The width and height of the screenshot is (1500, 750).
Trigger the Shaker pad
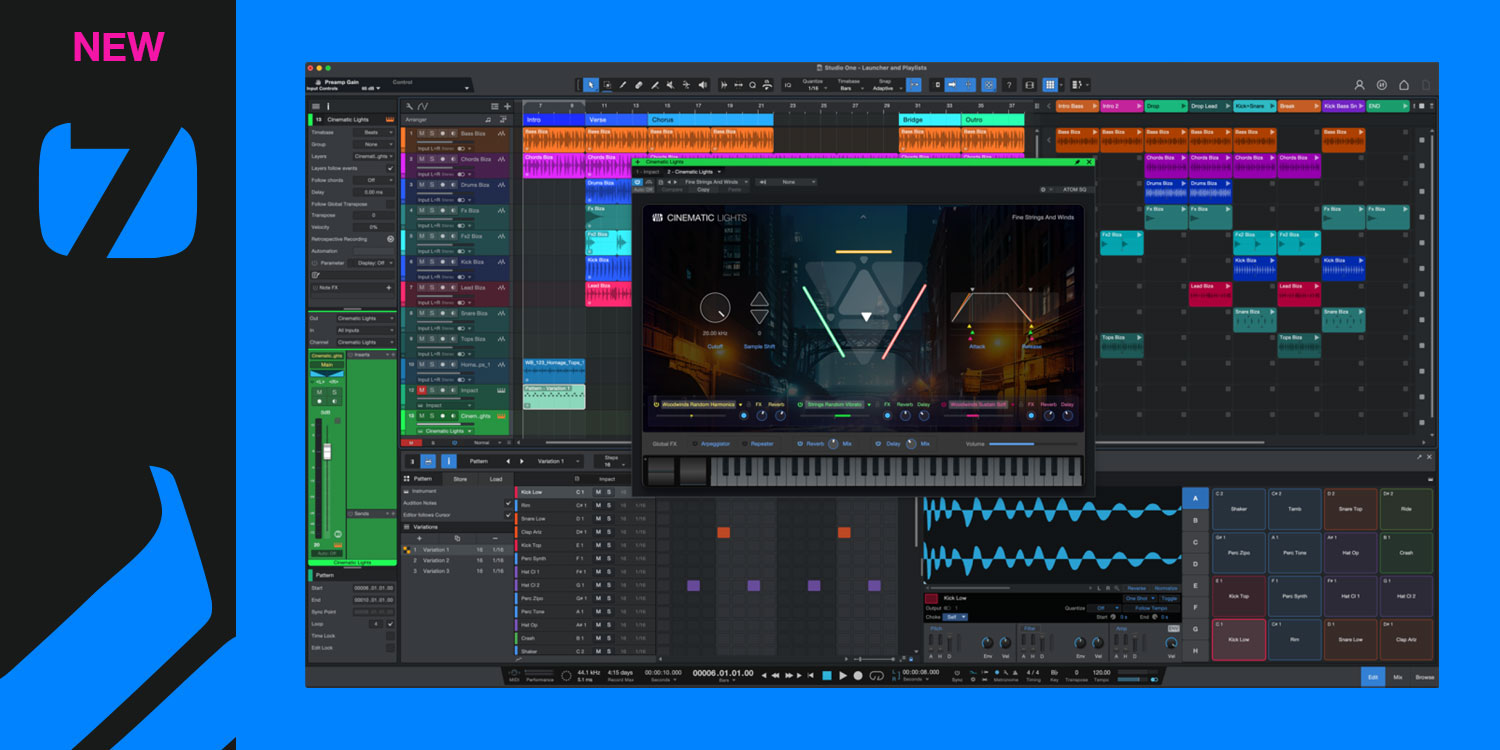(x=1238, y=508)
